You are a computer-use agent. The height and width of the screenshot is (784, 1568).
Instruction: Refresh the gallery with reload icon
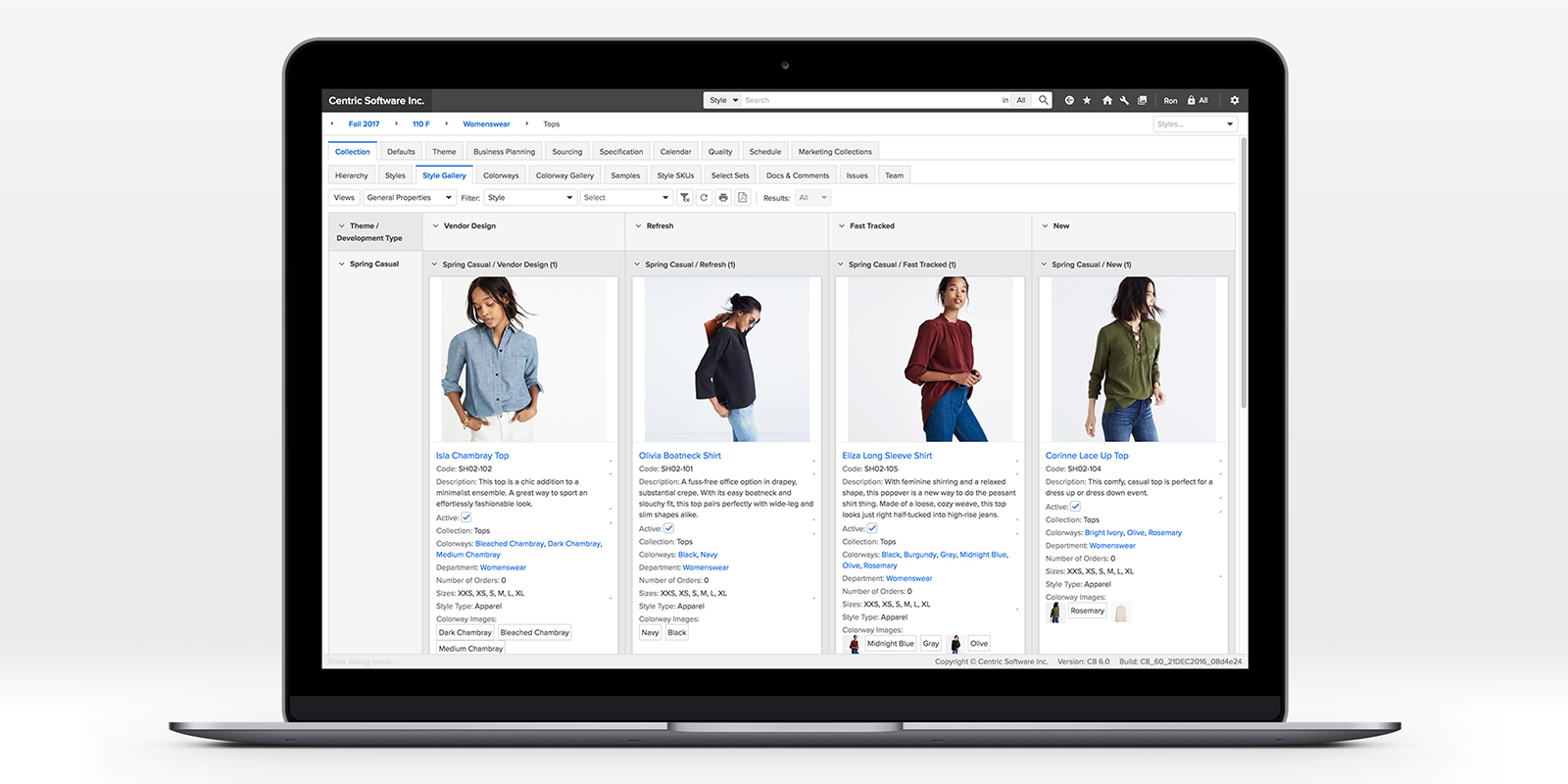[x=704, y=198]
